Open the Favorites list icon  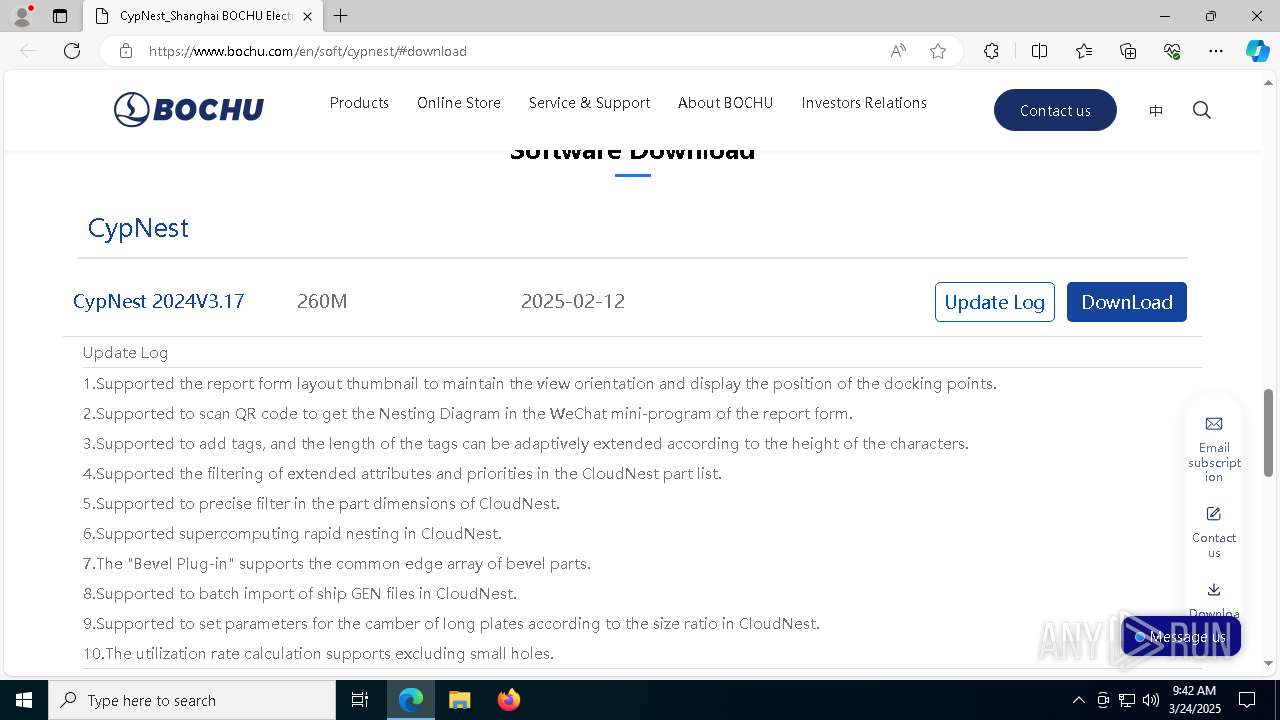click(x=1084, y=51)
